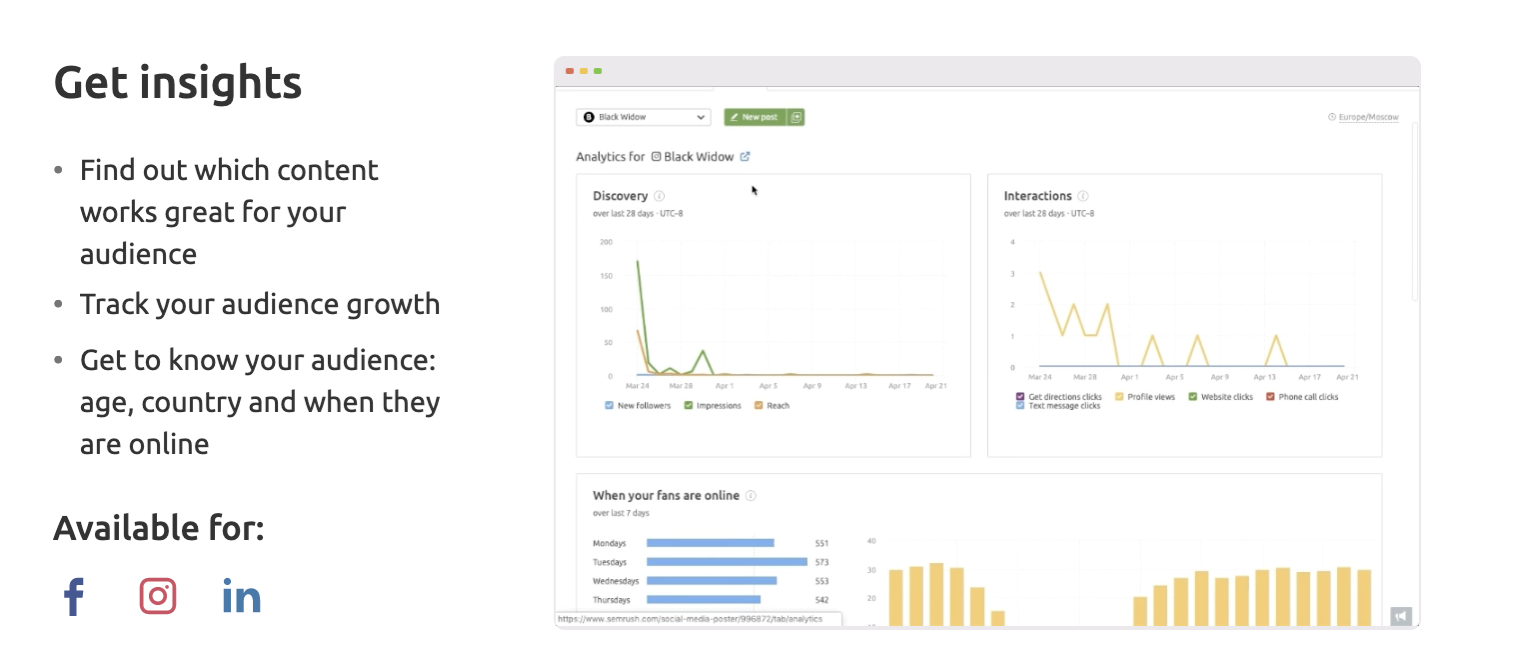Click the Instagram logo under Available for
Image resolution: width=1519 pixels, height=670 pixels.
[158, 596]
